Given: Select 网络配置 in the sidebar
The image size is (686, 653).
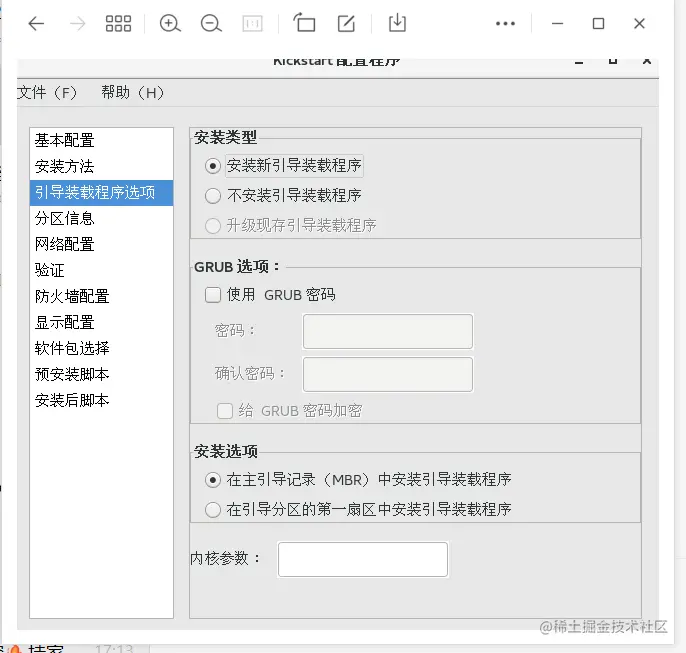Looking at the screenshot, I should pyautogui.click(x=102, y=244).
